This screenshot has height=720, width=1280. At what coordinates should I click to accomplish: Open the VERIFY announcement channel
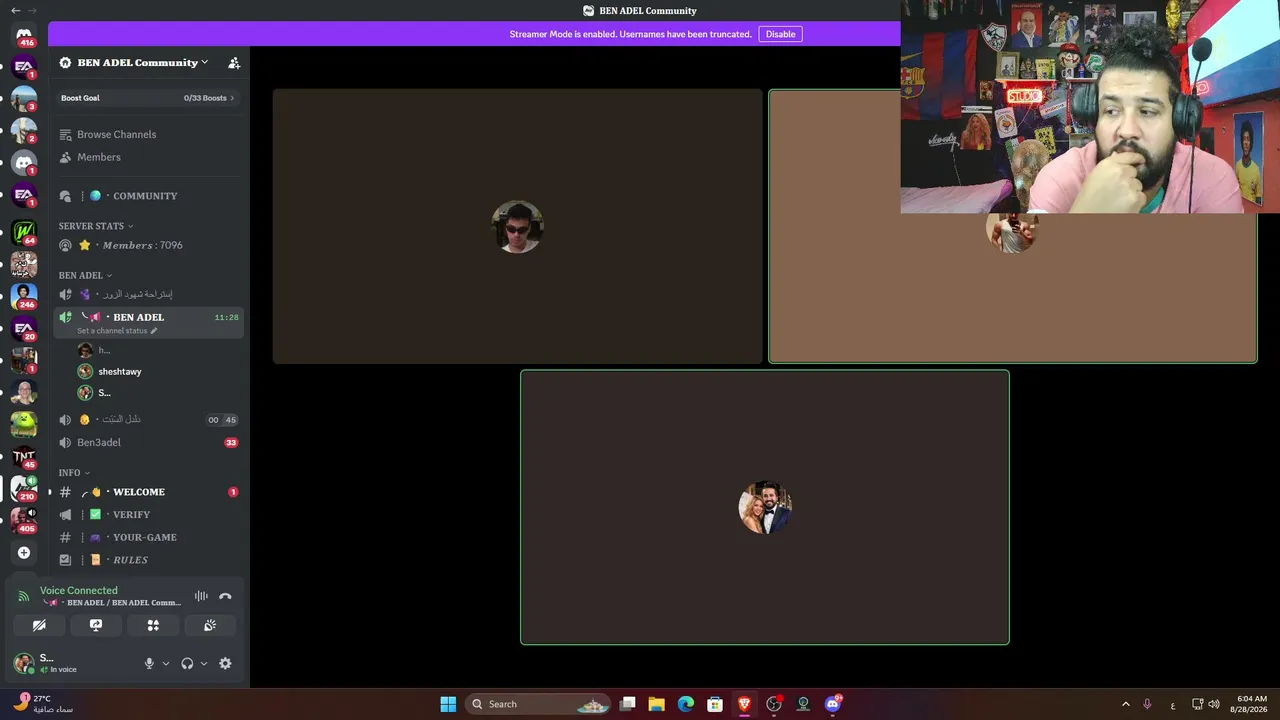coord(148,515)
